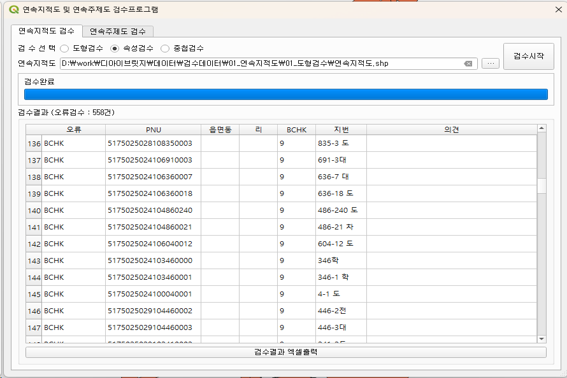This screenshot has height=378, width=567.
Task: Click the 읍면동 column header
Action: coord(220,129)
